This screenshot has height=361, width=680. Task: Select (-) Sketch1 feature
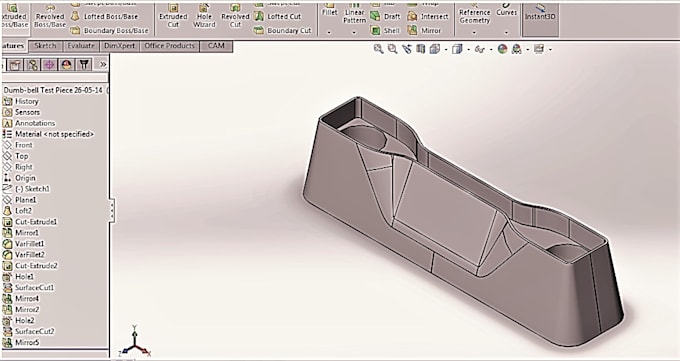click(x=26, y=189)
